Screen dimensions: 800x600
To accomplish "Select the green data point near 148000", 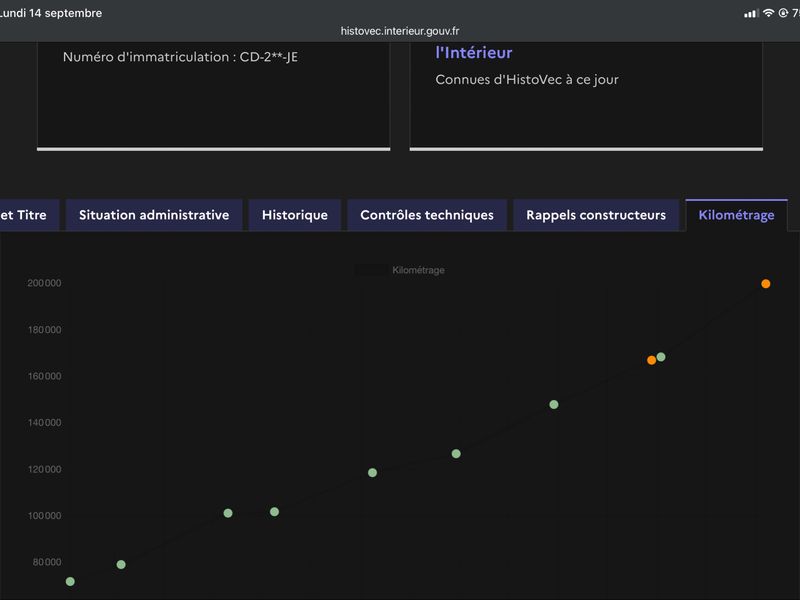I will coord(554,405).
